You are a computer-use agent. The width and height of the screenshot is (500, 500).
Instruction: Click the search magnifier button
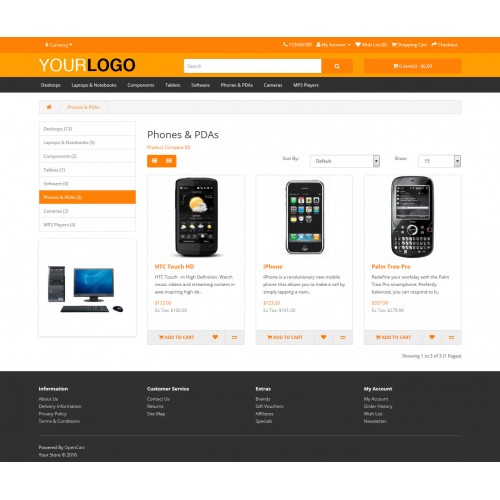[337, 66]
